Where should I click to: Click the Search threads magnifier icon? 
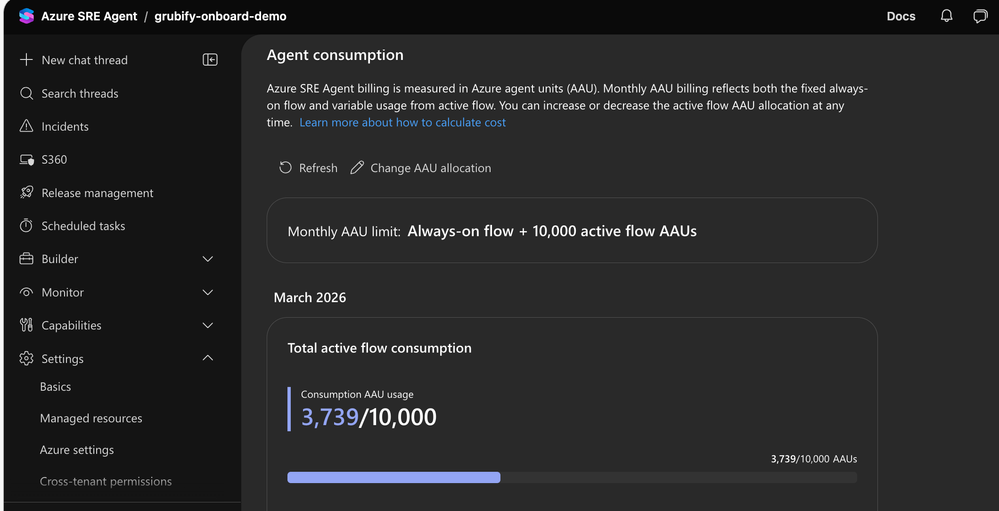click(x=26, y=93)
